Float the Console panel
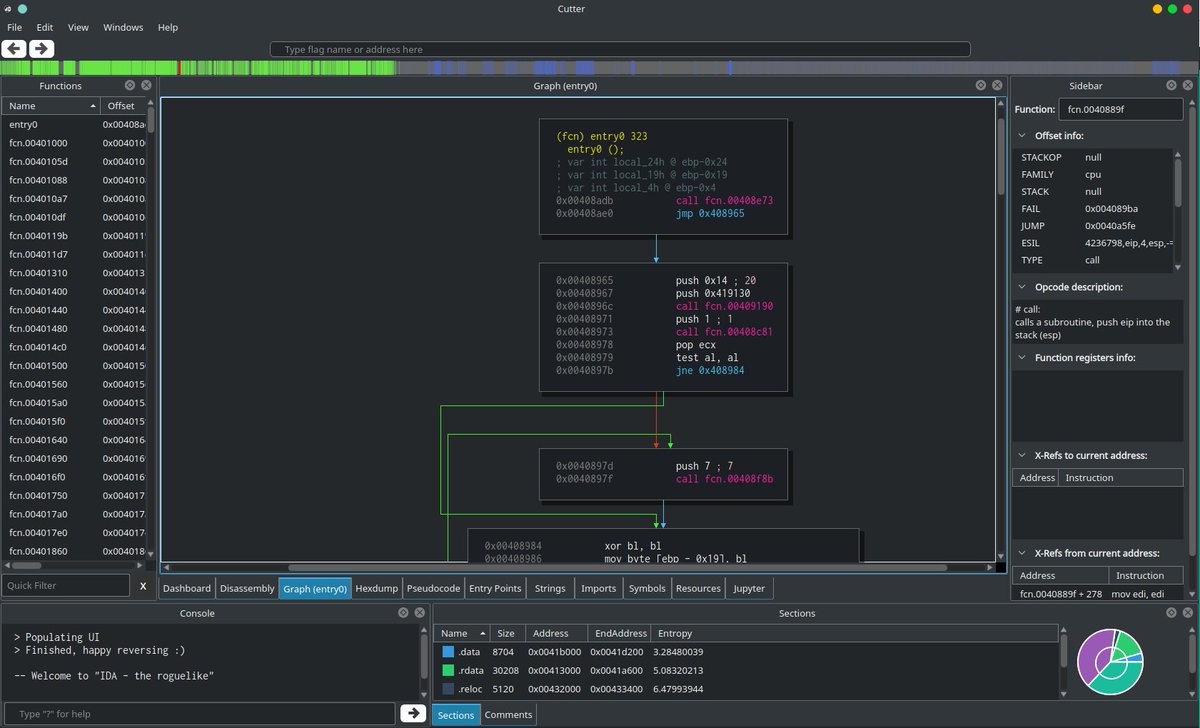This screenshot has height=728, width=1200. pyautogui.click(x=404, y=613)
